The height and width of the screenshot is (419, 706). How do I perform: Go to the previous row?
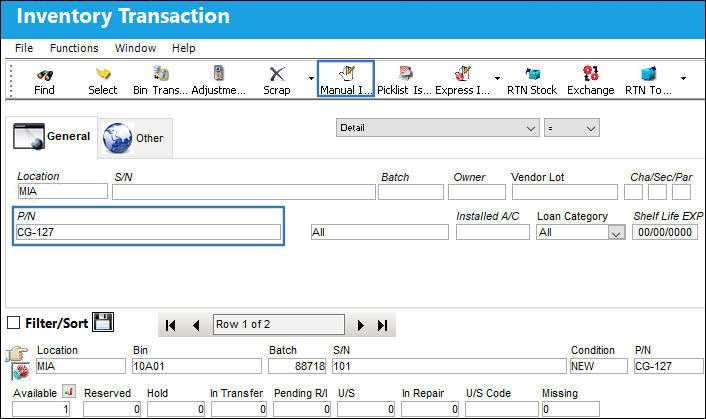click(x=196, y=325)
